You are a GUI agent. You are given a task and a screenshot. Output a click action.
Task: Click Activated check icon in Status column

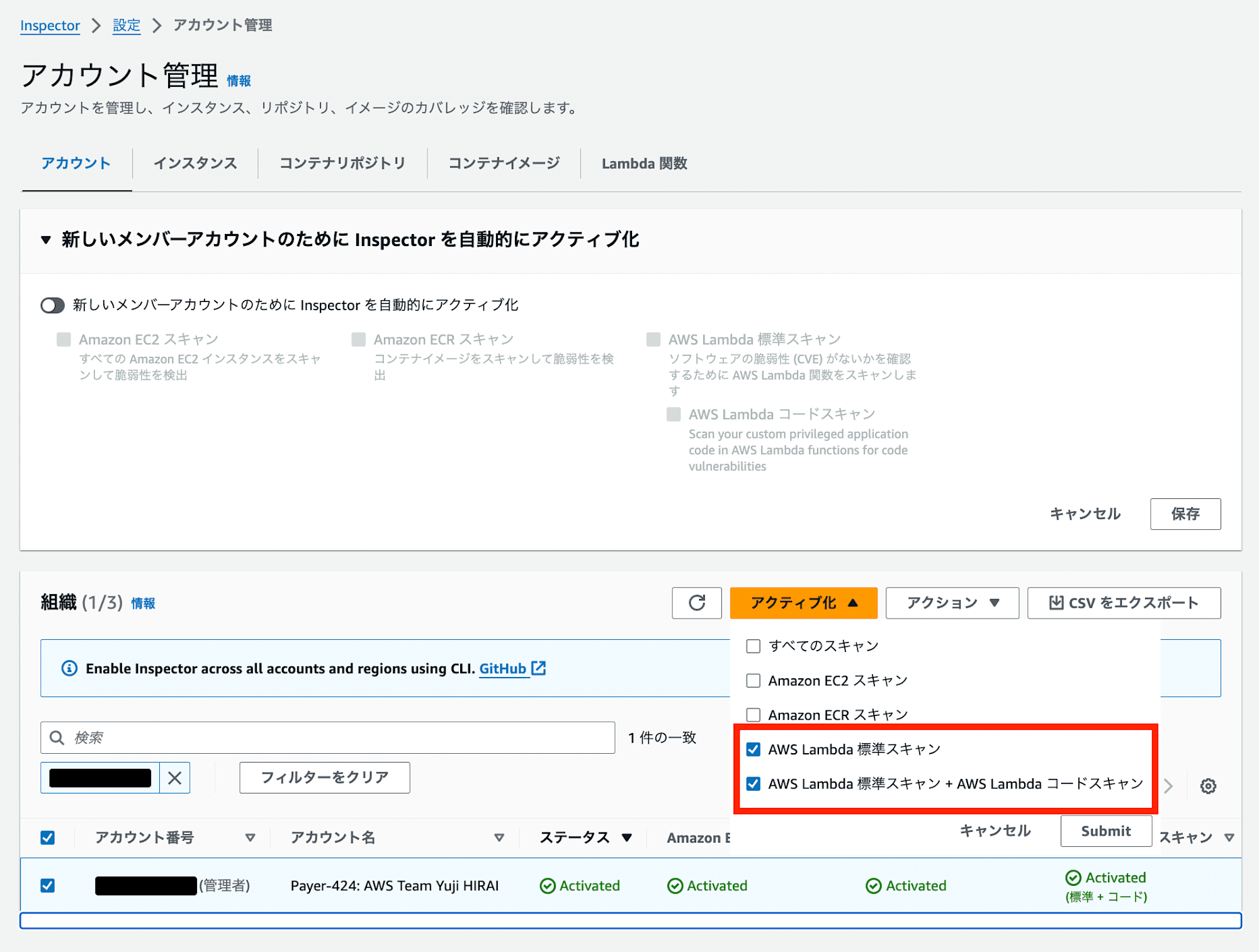[548, 886]
